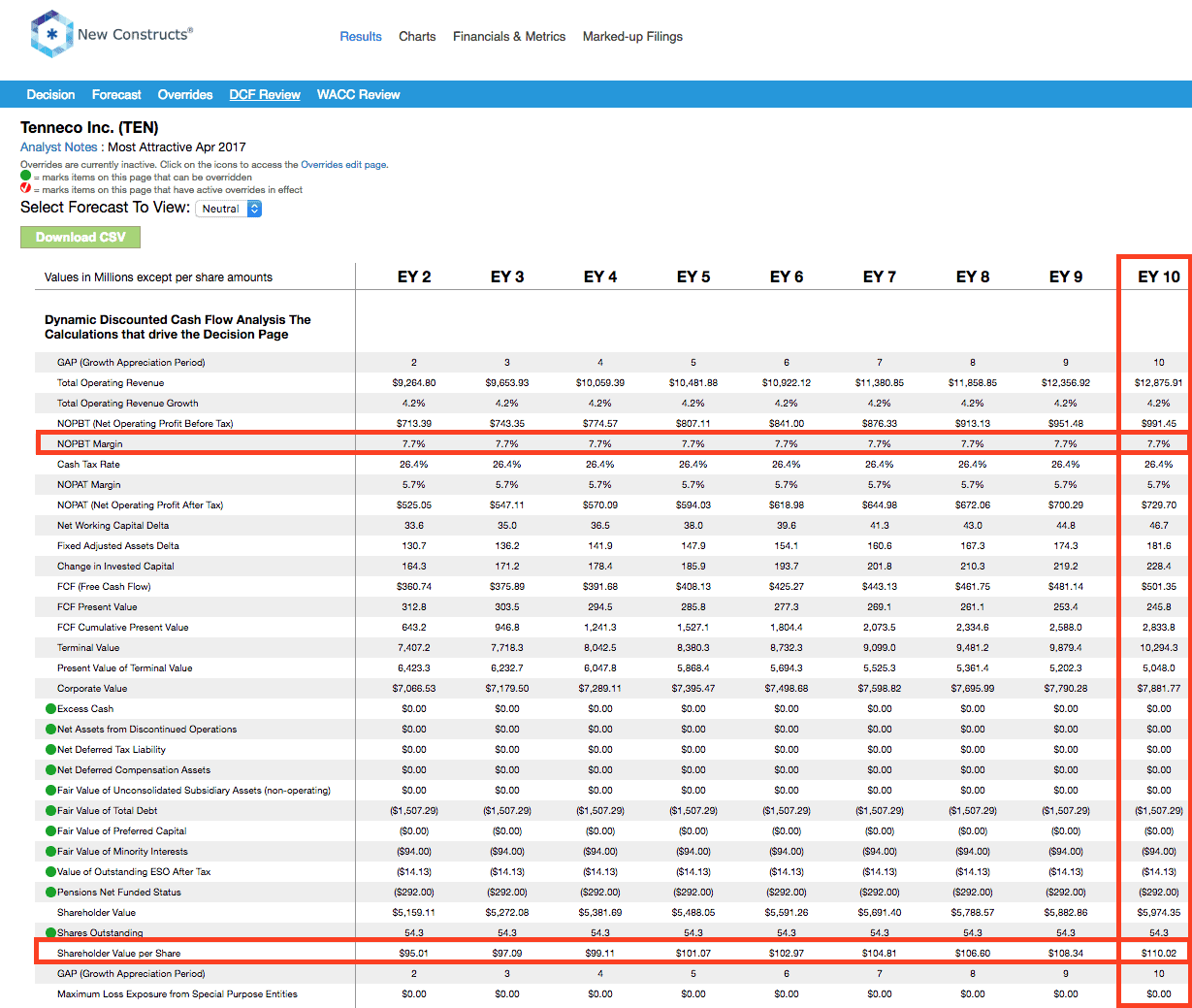The width and height of the screenshot is (1192, 1008).
Task: Go to Marked-up Filings
Action: pos(632,37)
